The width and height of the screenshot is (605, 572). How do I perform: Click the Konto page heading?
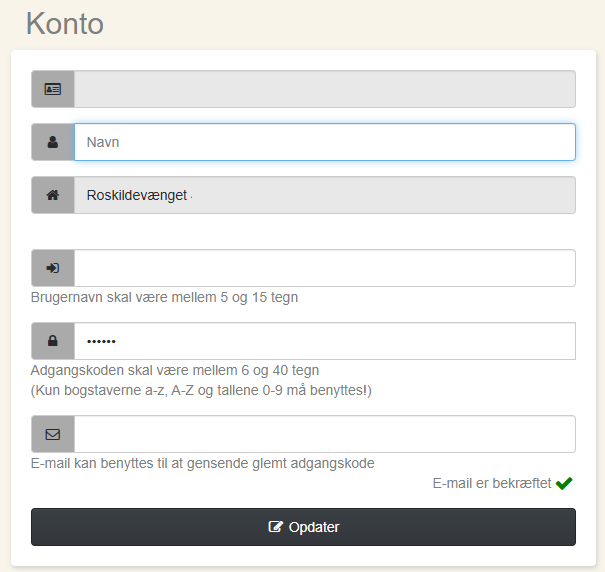65,23
